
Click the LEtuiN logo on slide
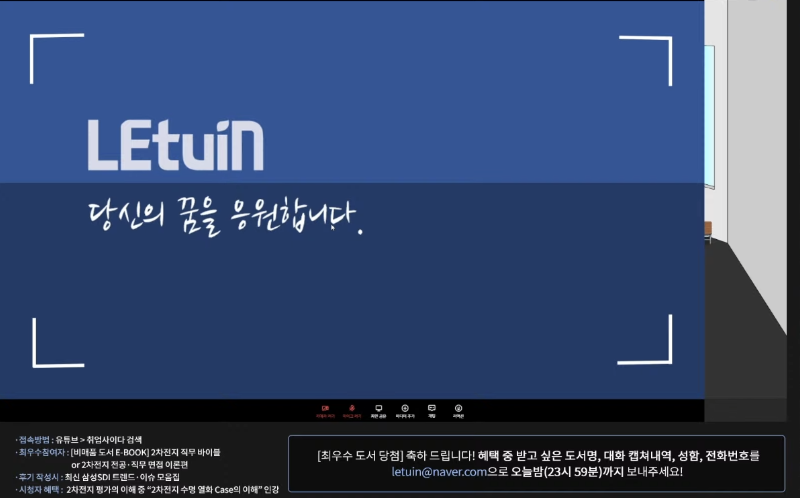click(x=175, y=146)
